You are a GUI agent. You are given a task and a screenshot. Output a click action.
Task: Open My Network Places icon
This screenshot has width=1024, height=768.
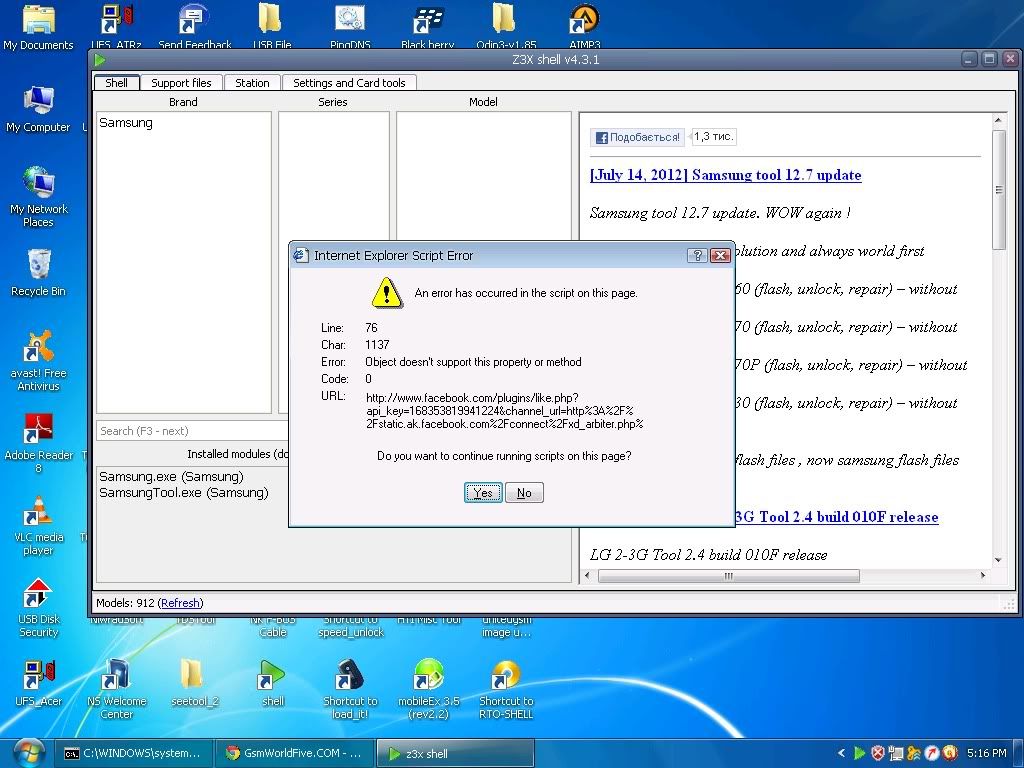39,197
